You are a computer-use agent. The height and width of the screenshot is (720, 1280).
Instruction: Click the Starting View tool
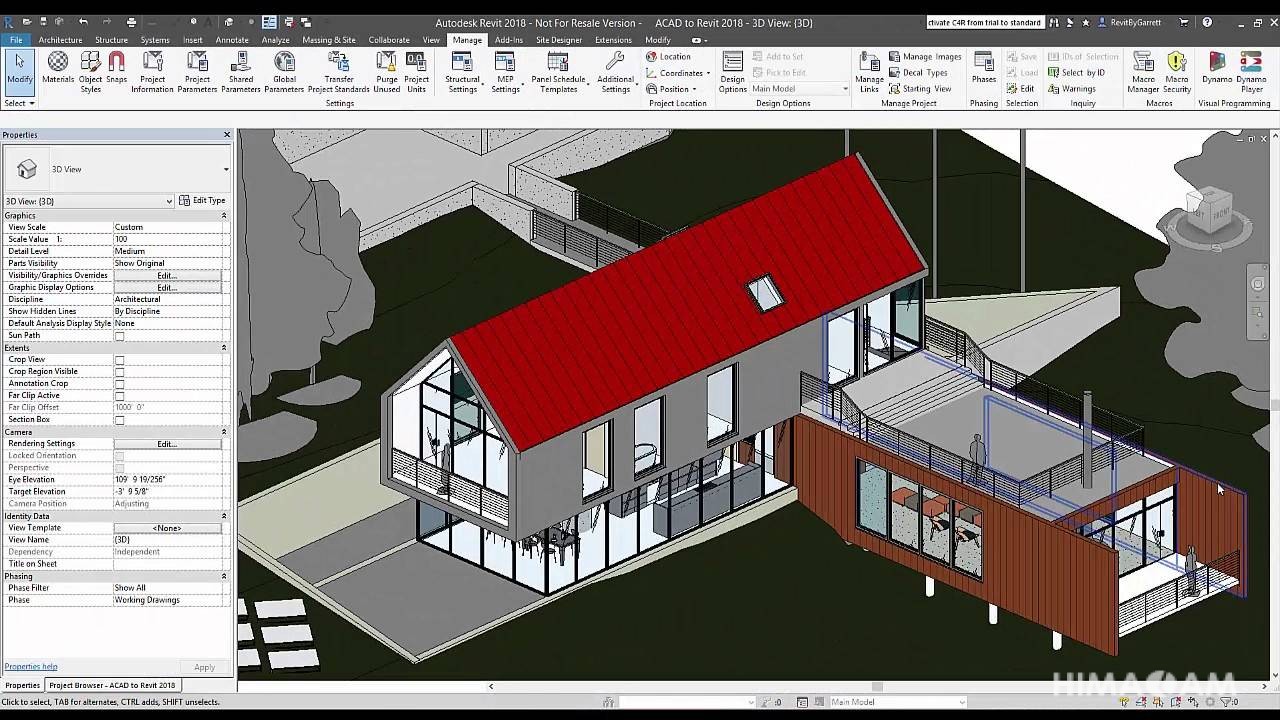coord(920,89)
